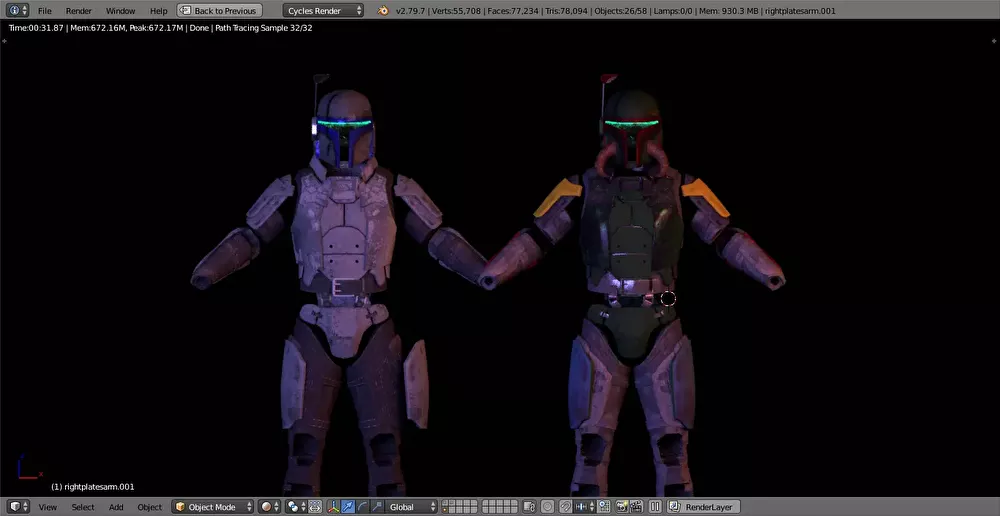The height and width of the screenshot is (516, 1000).
Task: Click the OpenGL render image camera icon
Action: click(x=622, y=507)
